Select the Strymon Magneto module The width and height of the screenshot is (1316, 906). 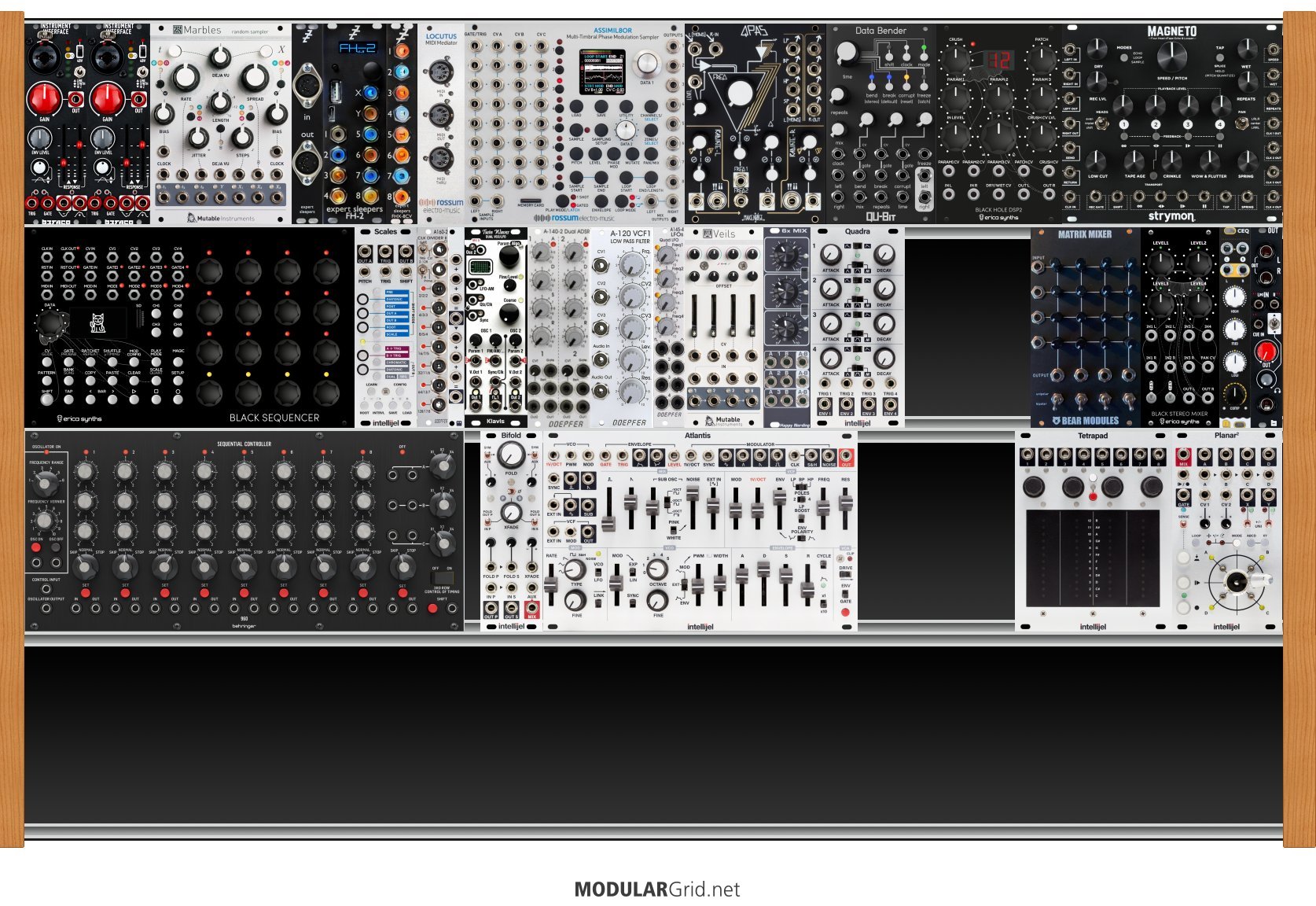1172,124
